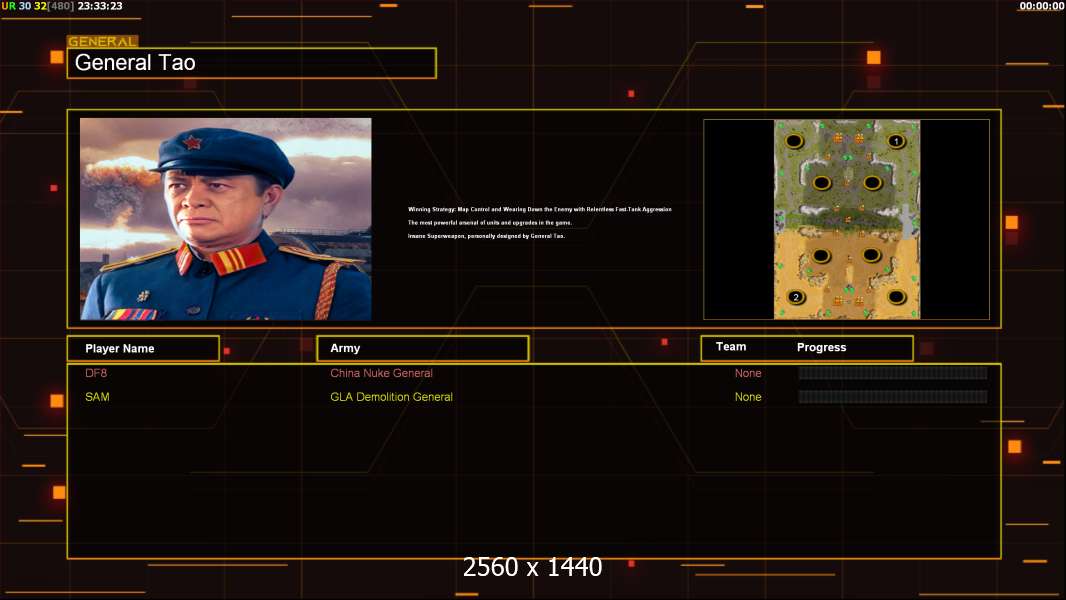
Task: Click the 23:33:23 clock readout
Action: point(100,6)
